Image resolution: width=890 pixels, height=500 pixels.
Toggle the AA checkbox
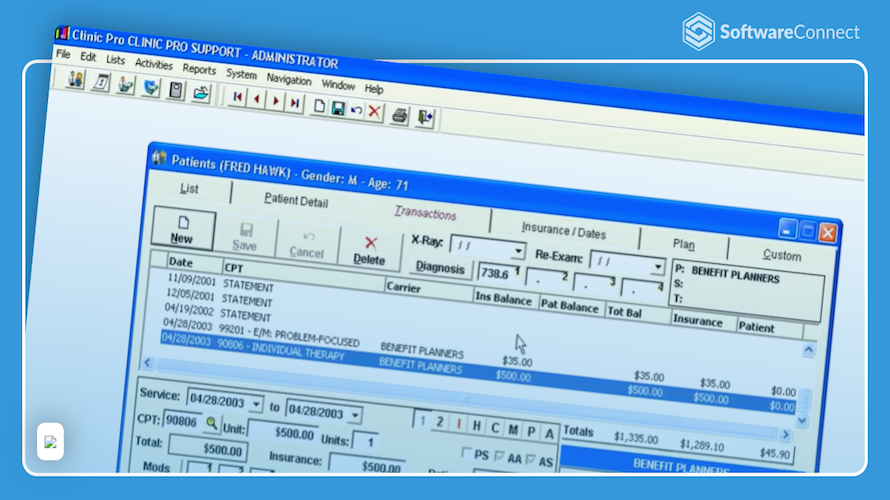pos(499,456)
